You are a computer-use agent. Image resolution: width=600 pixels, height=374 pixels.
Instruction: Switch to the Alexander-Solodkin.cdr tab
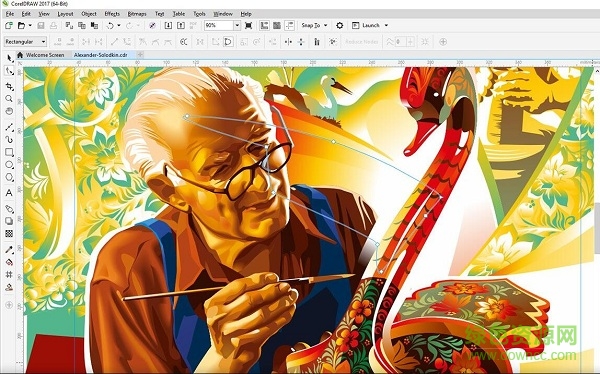click(101, 55)
